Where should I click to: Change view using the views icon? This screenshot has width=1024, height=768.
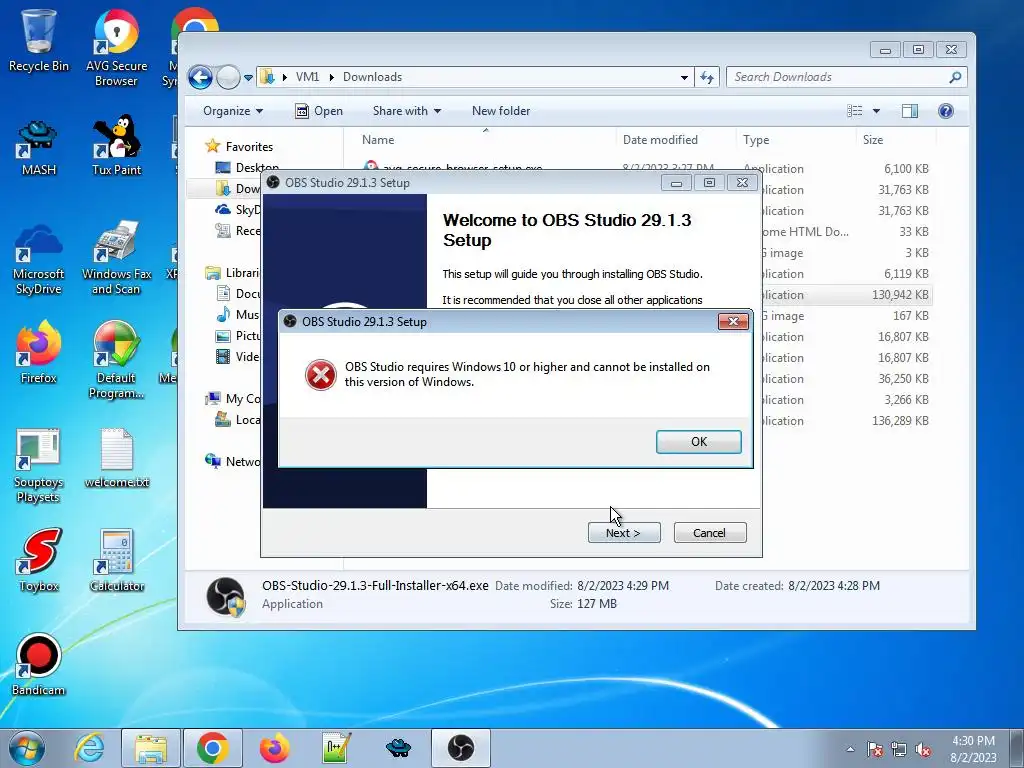click(x=855, y=111)
